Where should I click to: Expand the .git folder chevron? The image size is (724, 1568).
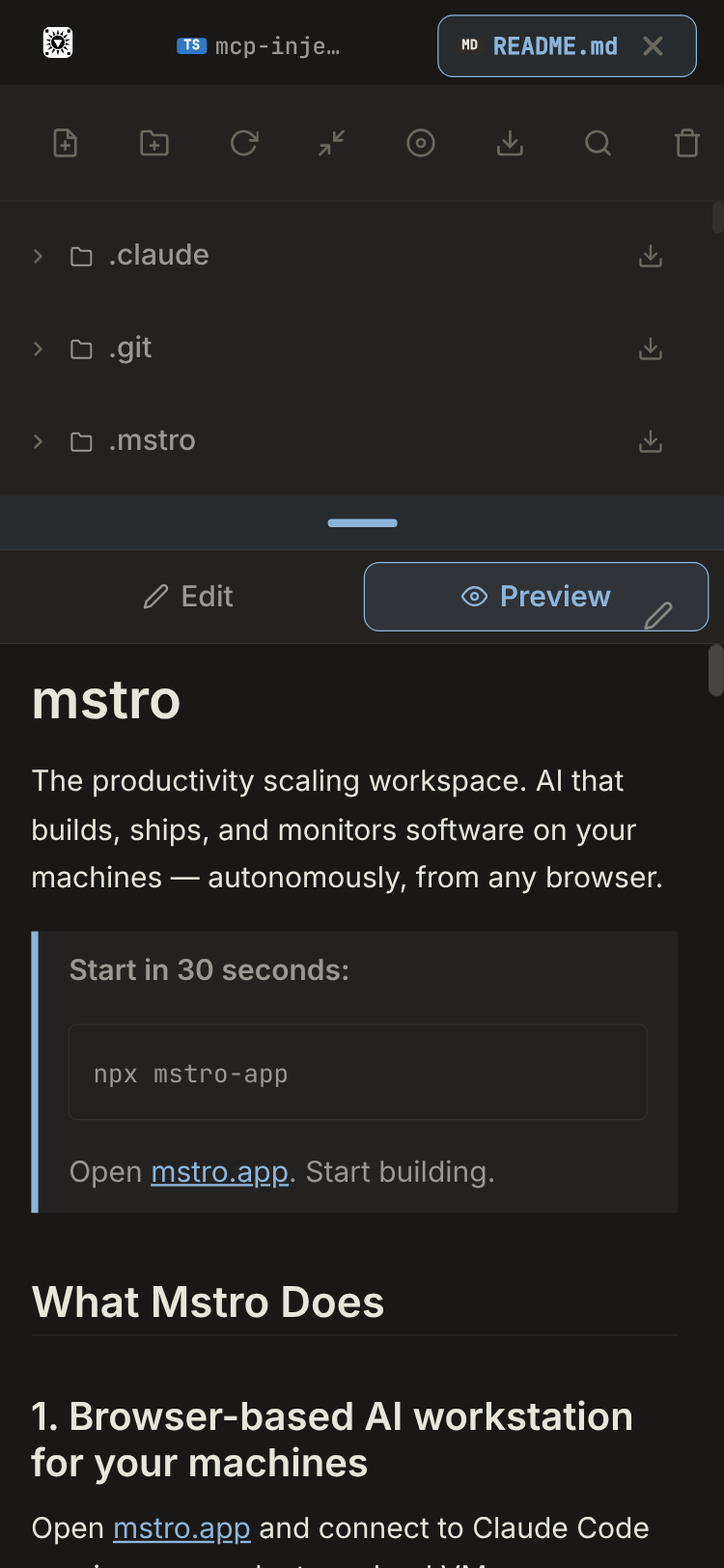pyautogui.click(x=39, y=349)
